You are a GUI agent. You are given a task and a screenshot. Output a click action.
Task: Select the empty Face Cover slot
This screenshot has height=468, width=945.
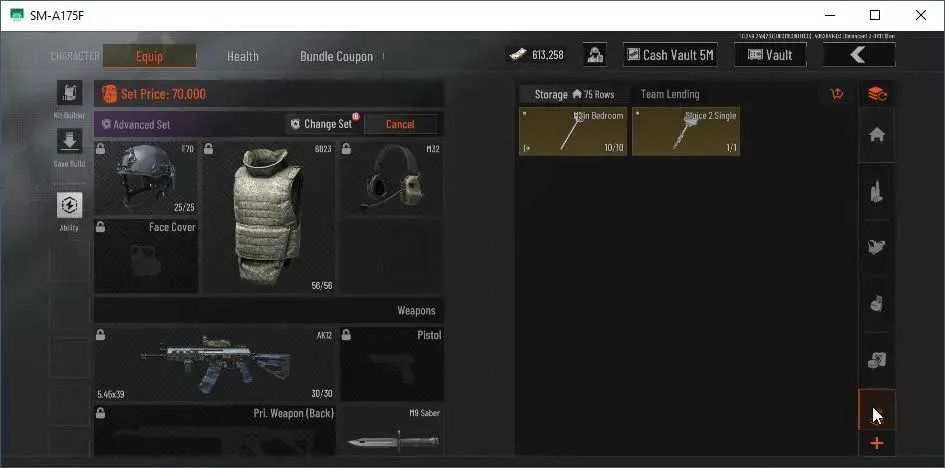(146, 256)
